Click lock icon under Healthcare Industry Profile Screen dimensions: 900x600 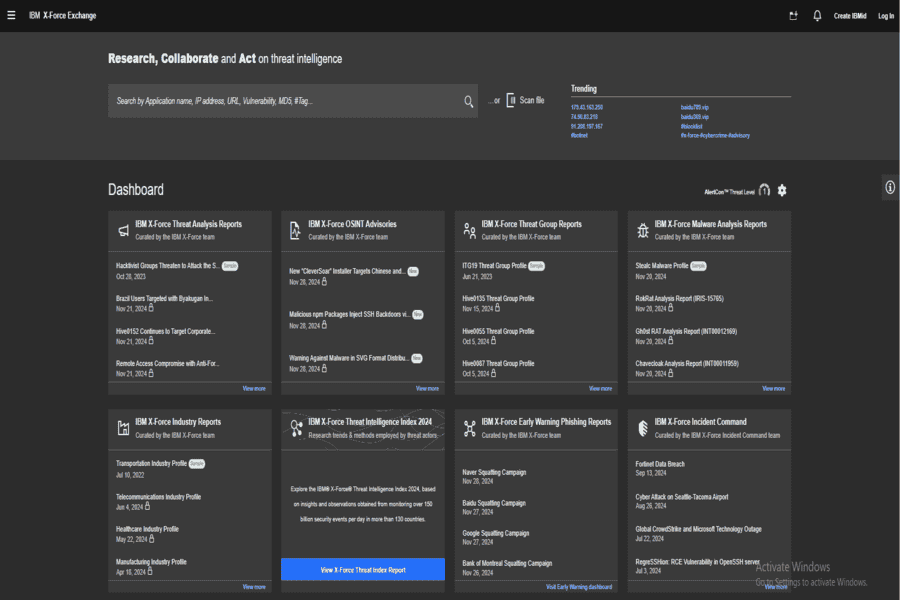click(151, 539)
